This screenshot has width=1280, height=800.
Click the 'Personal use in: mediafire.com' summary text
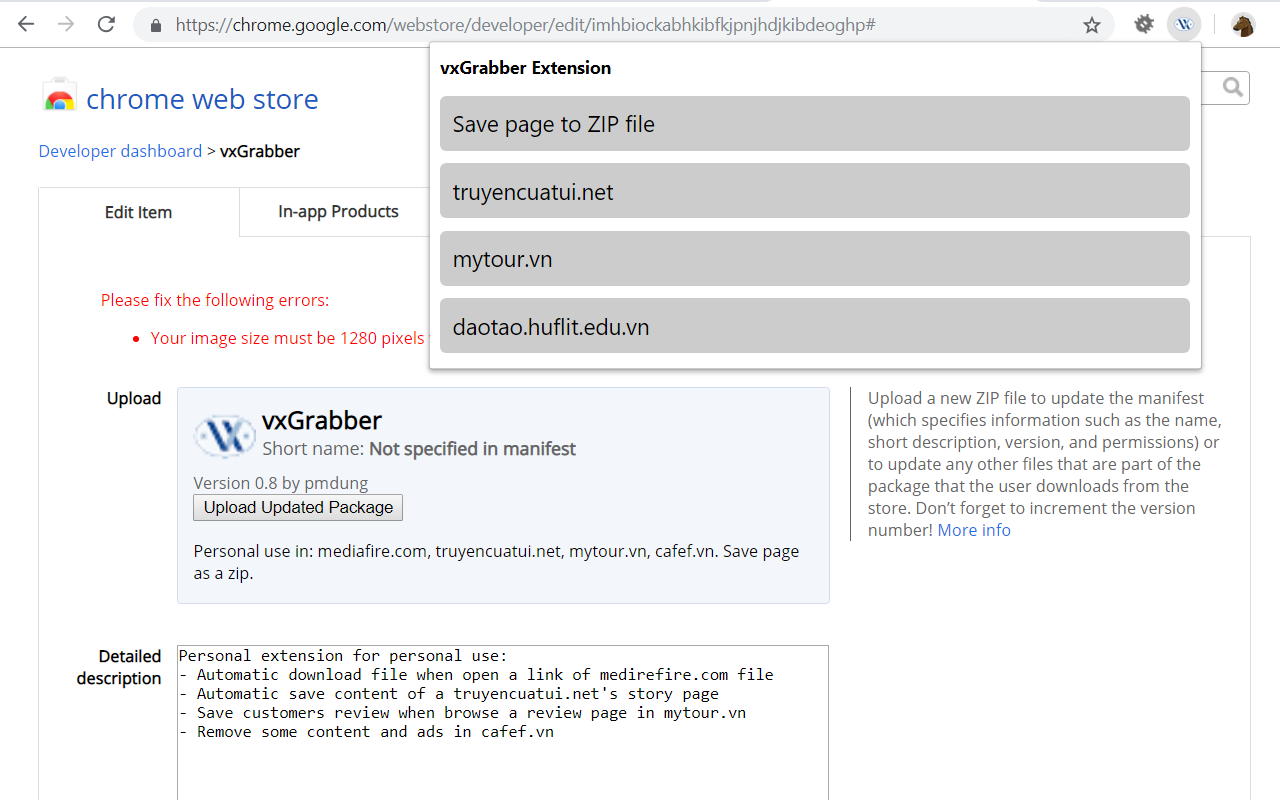click(496, 562)
